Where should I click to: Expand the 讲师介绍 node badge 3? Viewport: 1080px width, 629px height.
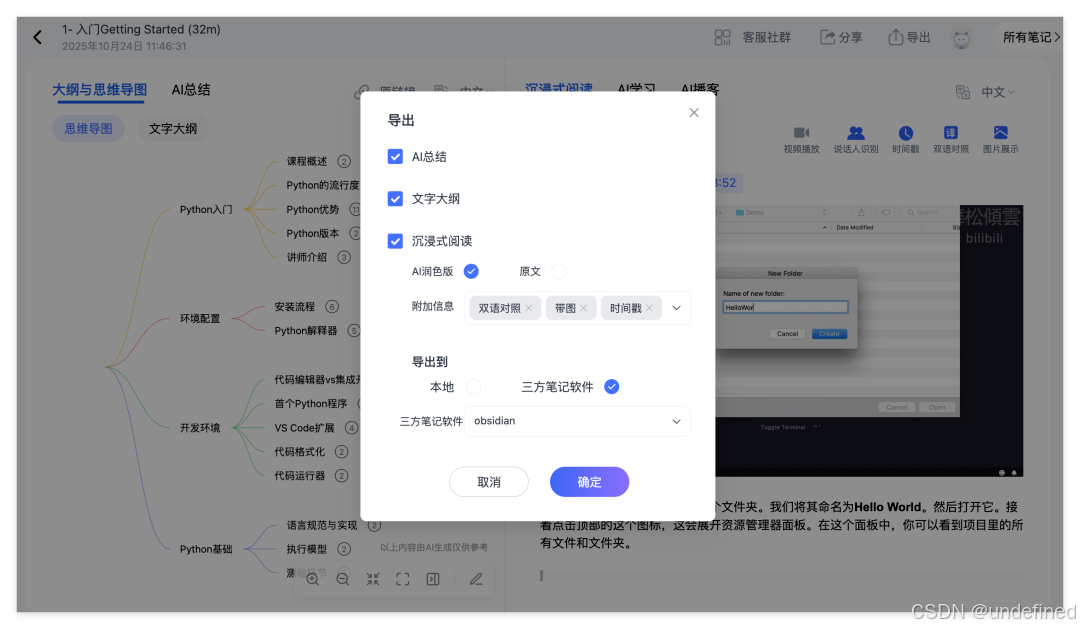(344, 257)
